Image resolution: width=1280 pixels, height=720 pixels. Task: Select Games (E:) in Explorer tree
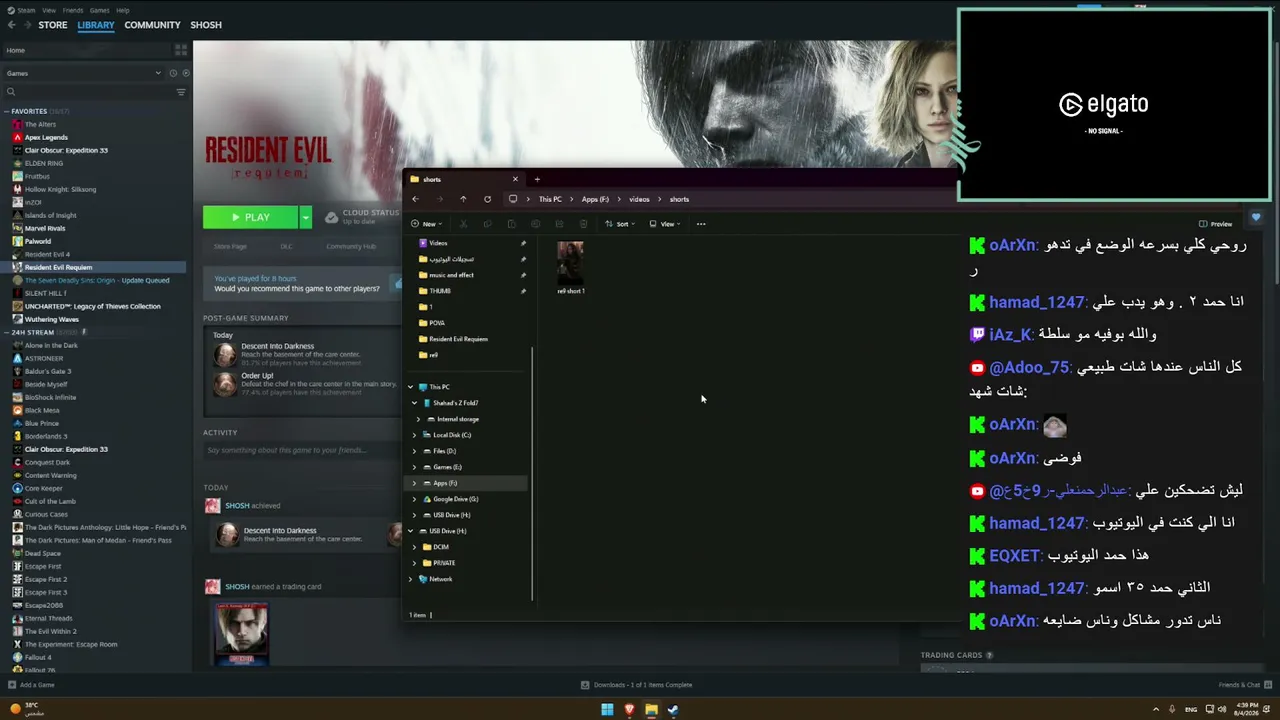coord(447,467)
